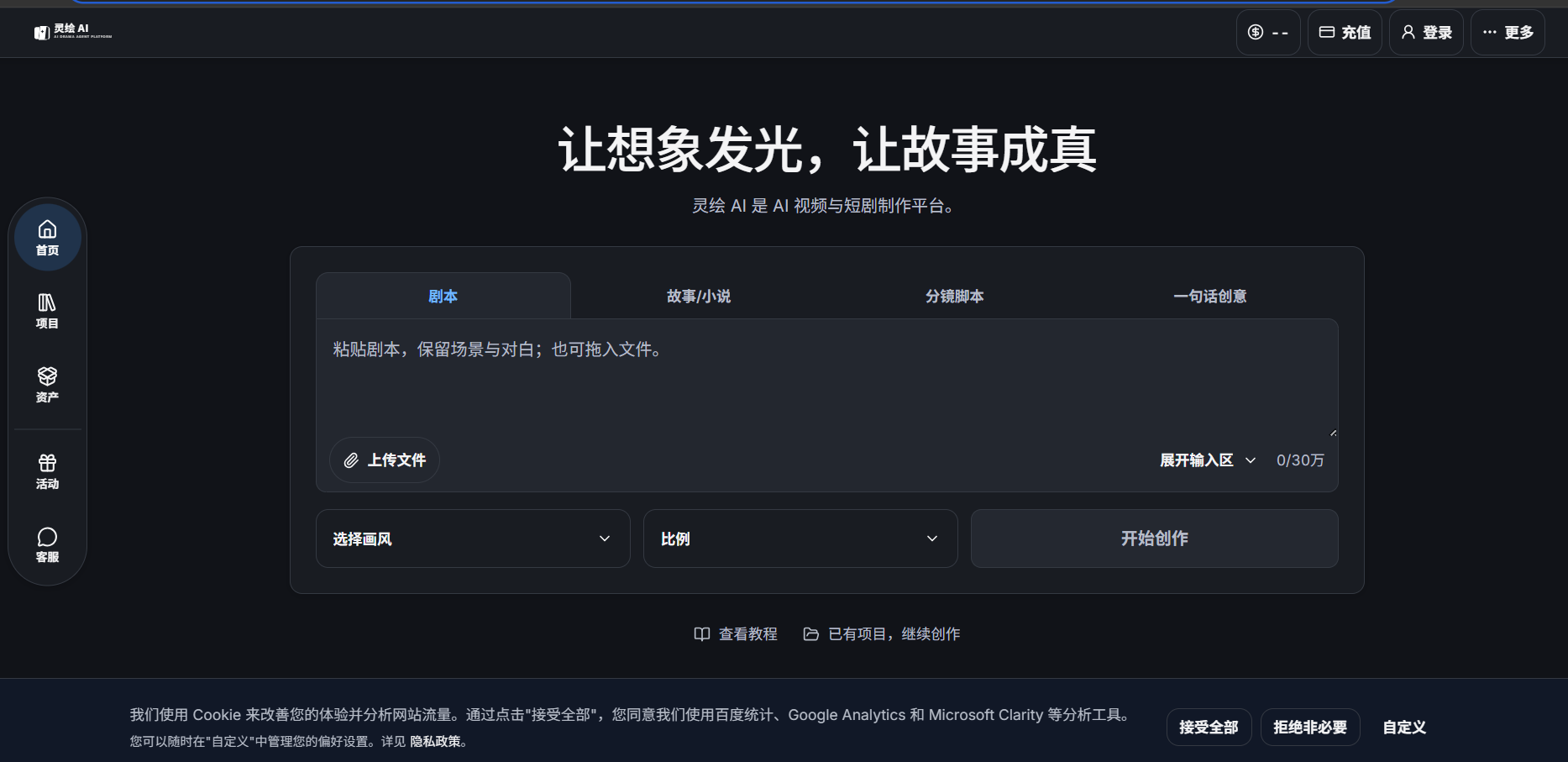The image size is (1568, 762).
Task: Open 充值 recharge button
Action: click(1345, 33)
